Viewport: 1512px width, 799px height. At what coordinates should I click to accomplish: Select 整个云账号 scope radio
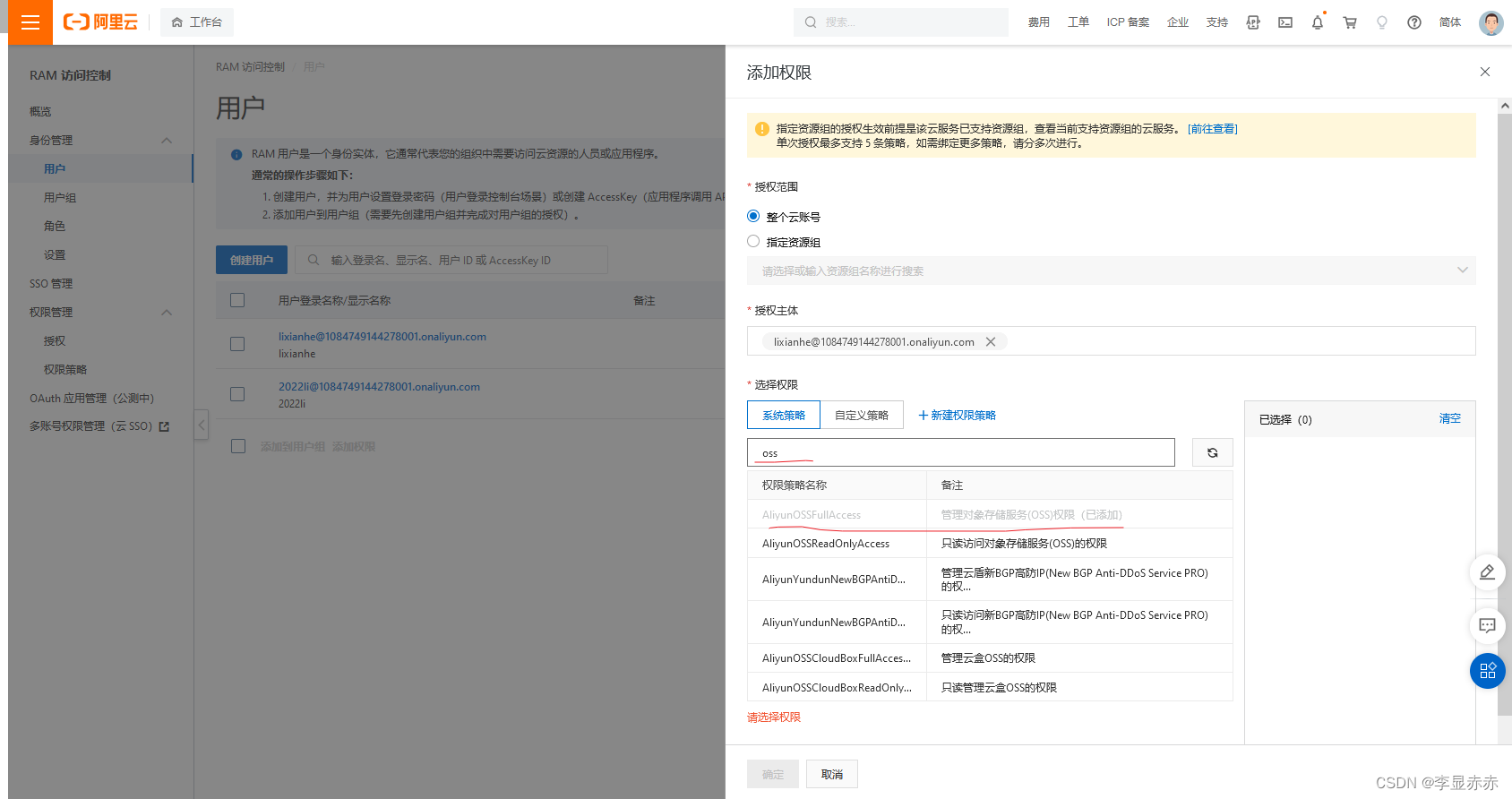coord(753,216)
